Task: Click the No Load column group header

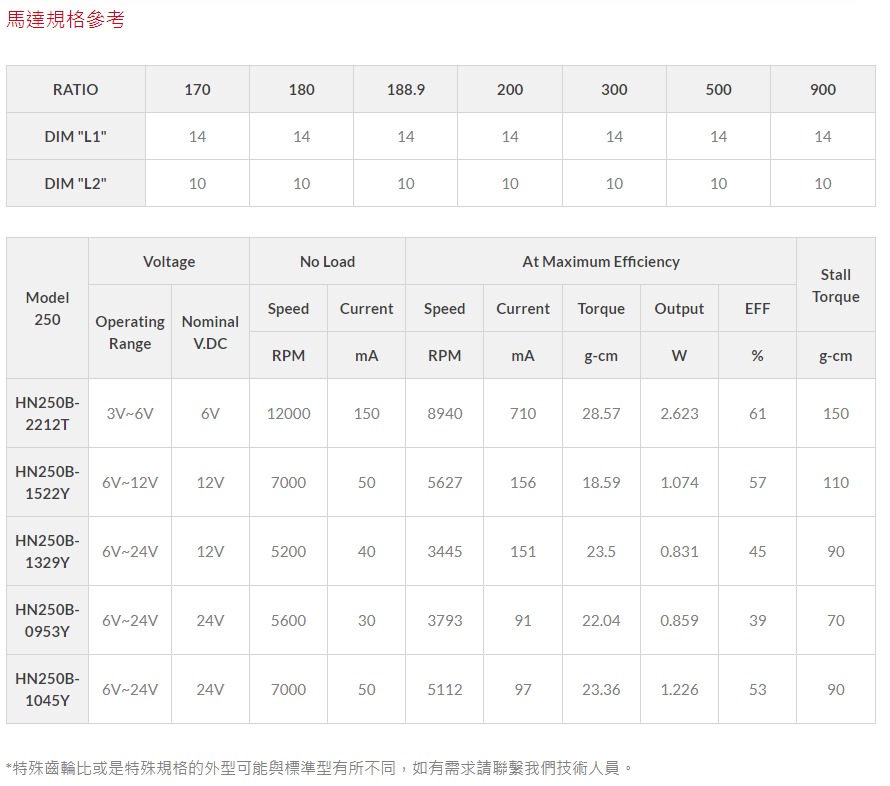Action: click(x=327, y=262)
